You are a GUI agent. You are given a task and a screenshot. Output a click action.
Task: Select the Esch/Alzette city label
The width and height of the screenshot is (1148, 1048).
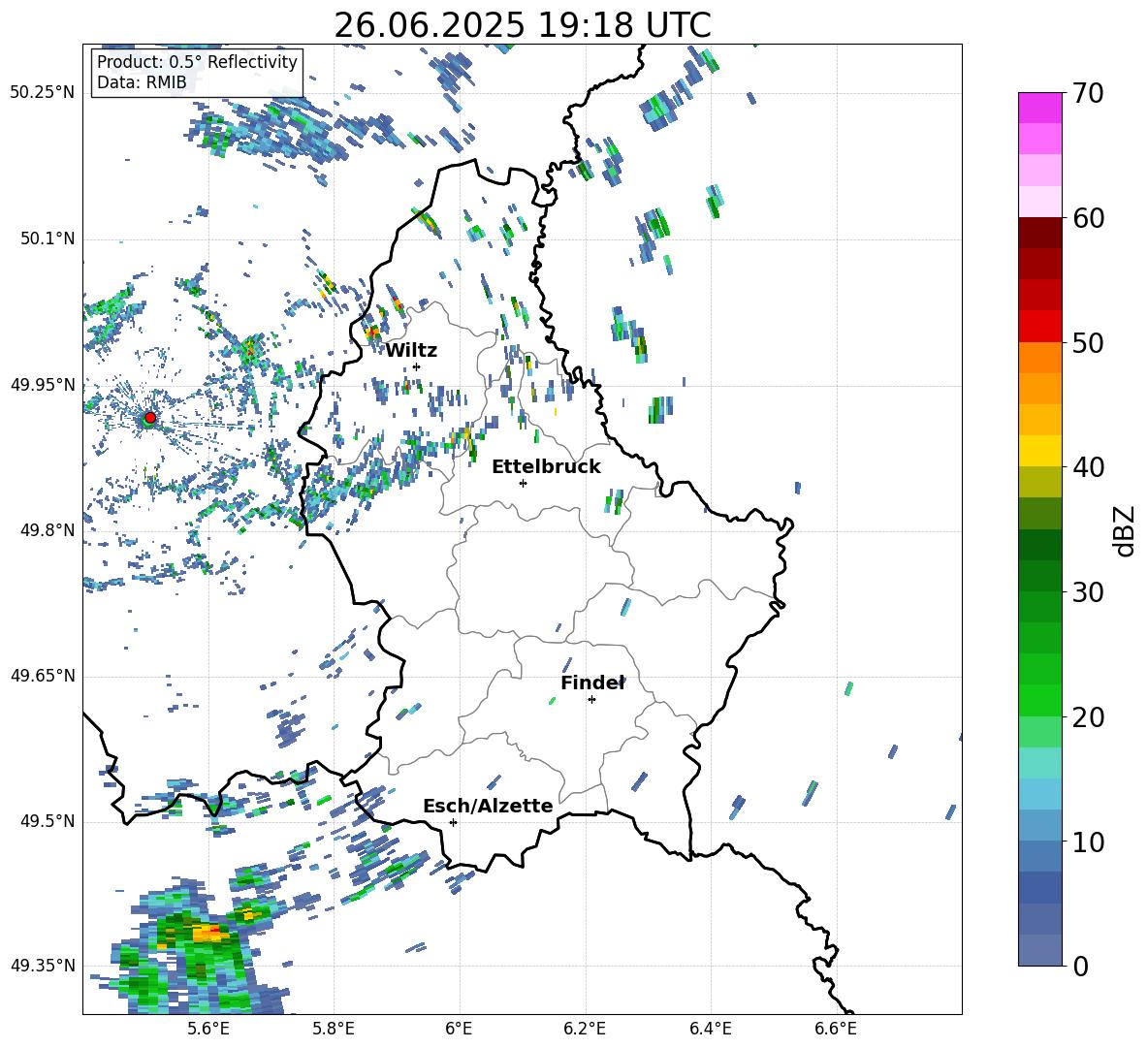point(488,806)
